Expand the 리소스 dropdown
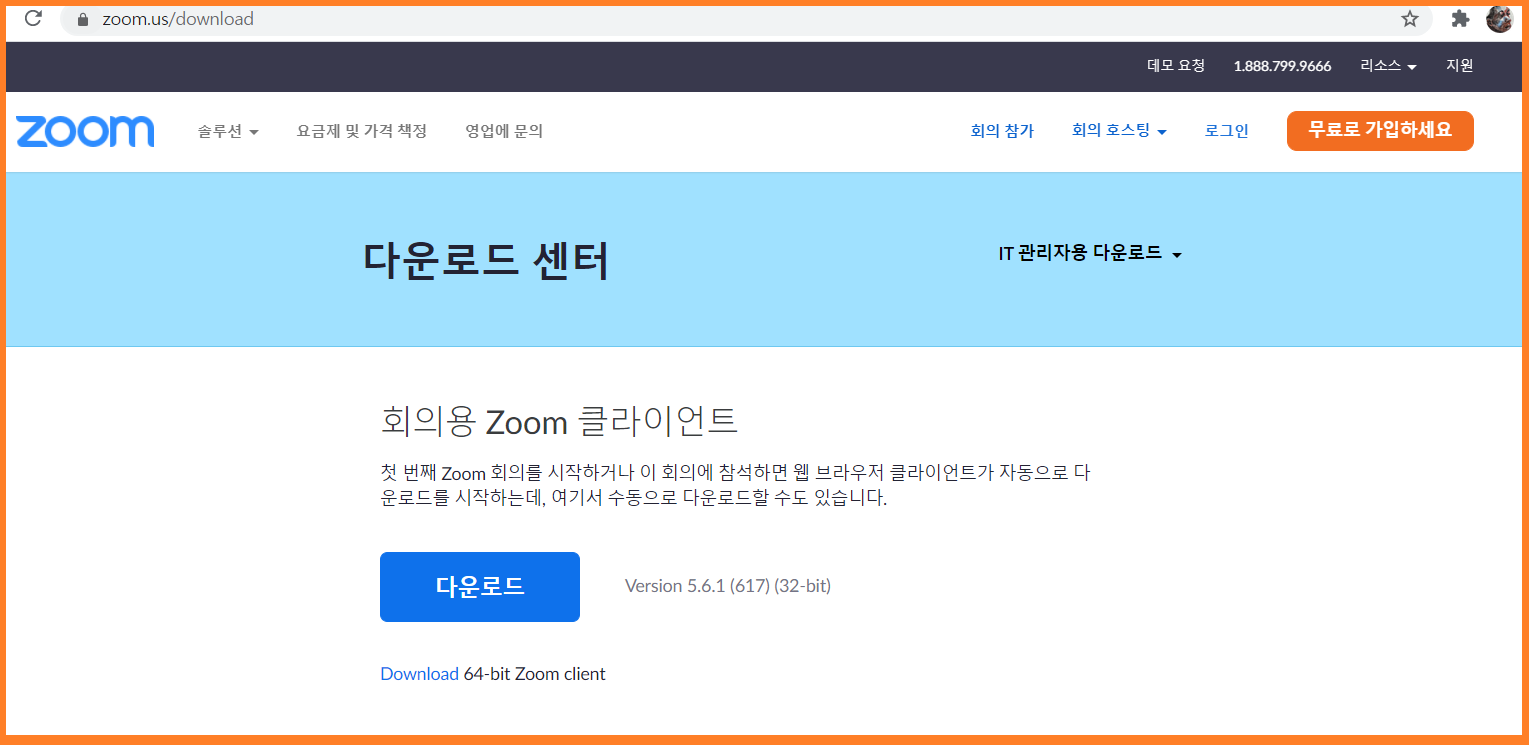 [1388, 65]
